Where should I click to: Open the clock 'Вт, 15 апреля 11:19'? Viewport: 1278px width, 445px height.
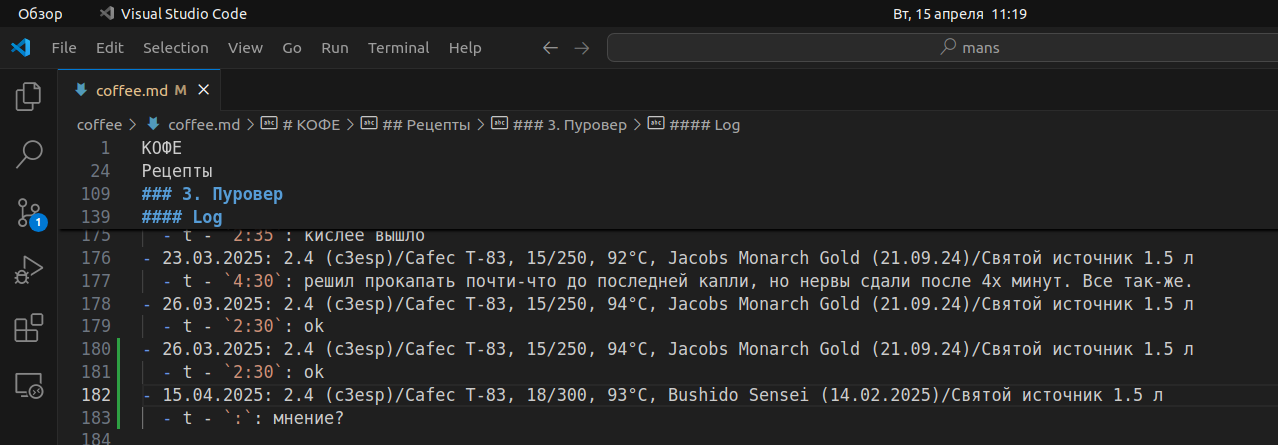point(959,14)
